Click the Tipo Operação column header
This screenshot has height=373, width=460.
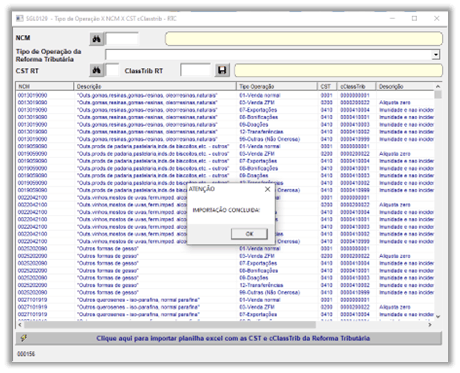(277, 86)
